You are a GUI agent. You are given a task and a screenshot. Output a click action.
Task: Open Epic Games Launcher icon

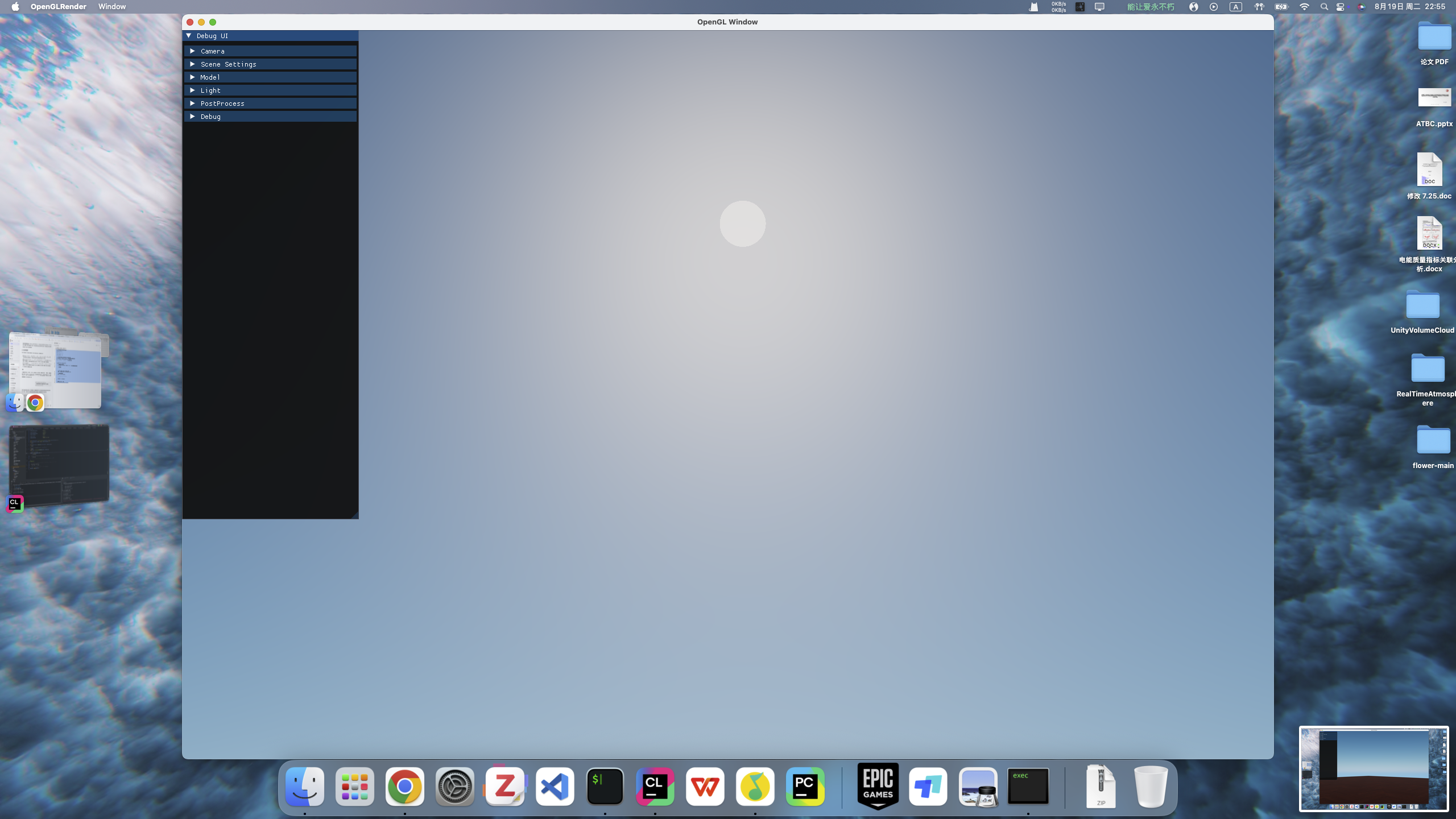pos(878,787)
